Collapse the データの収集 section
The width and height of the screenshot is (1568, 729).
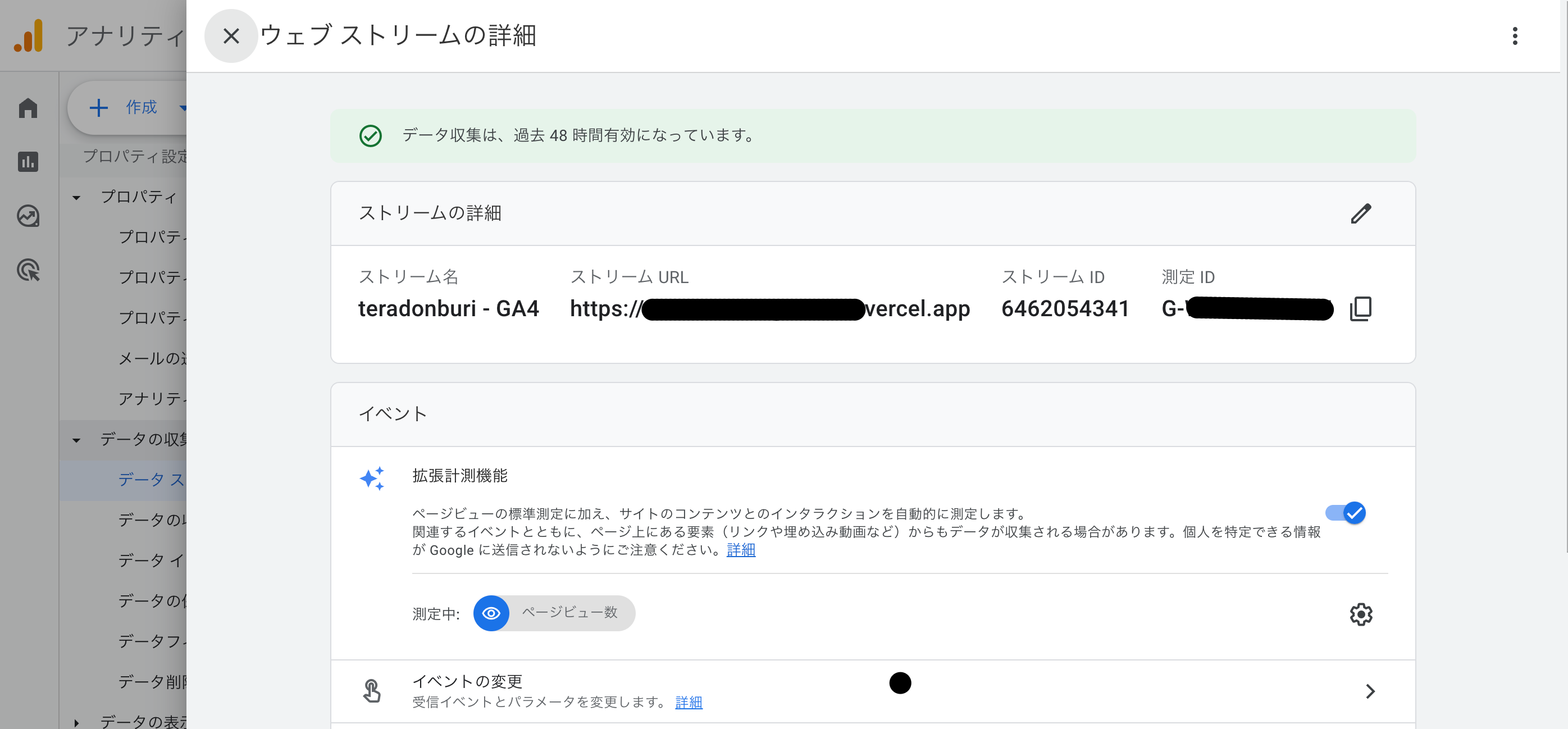[x=75, y=439]
